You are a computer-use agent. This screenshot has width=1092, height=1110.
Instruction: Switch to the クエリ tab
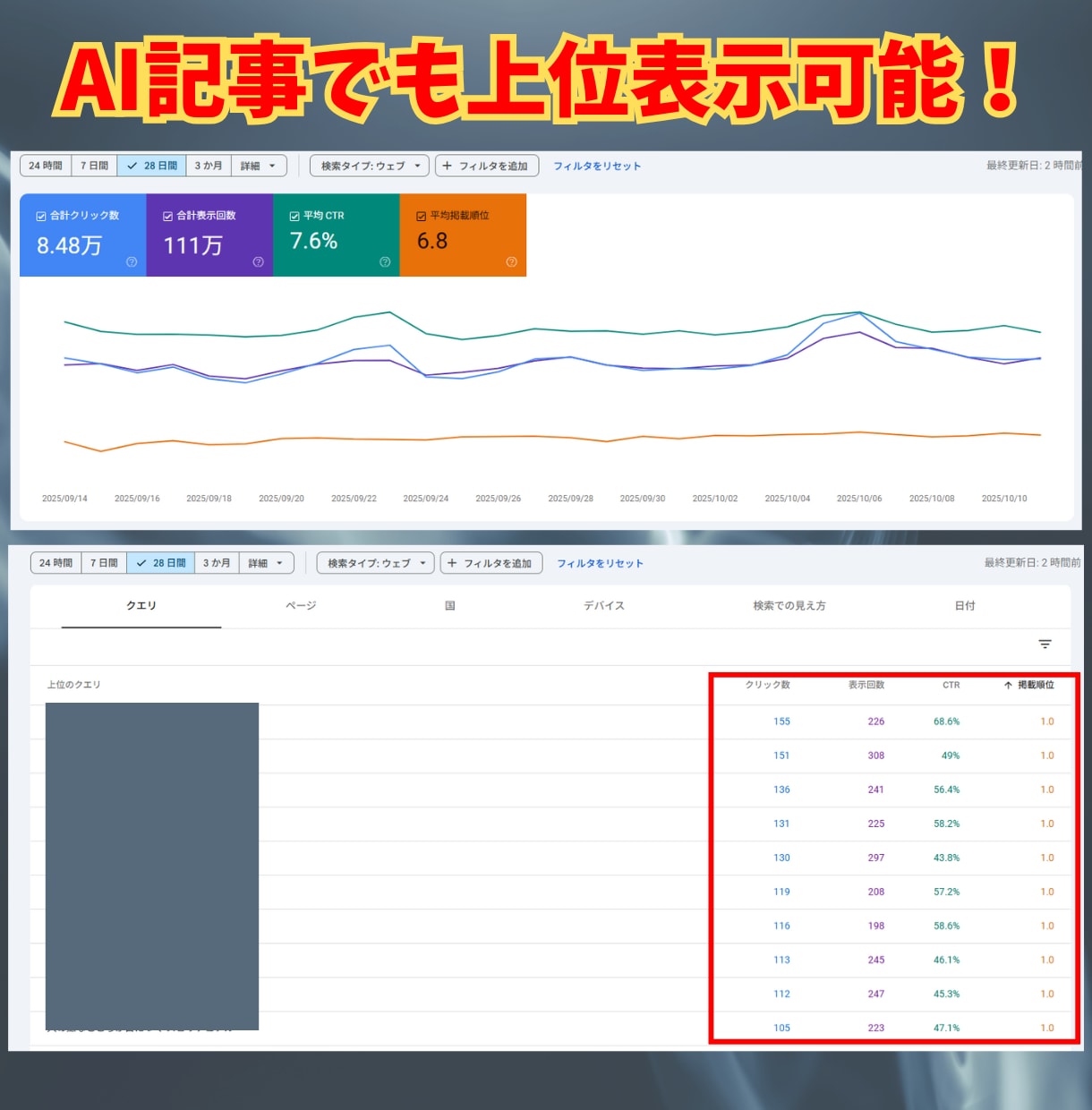click(x=141, y=606)
